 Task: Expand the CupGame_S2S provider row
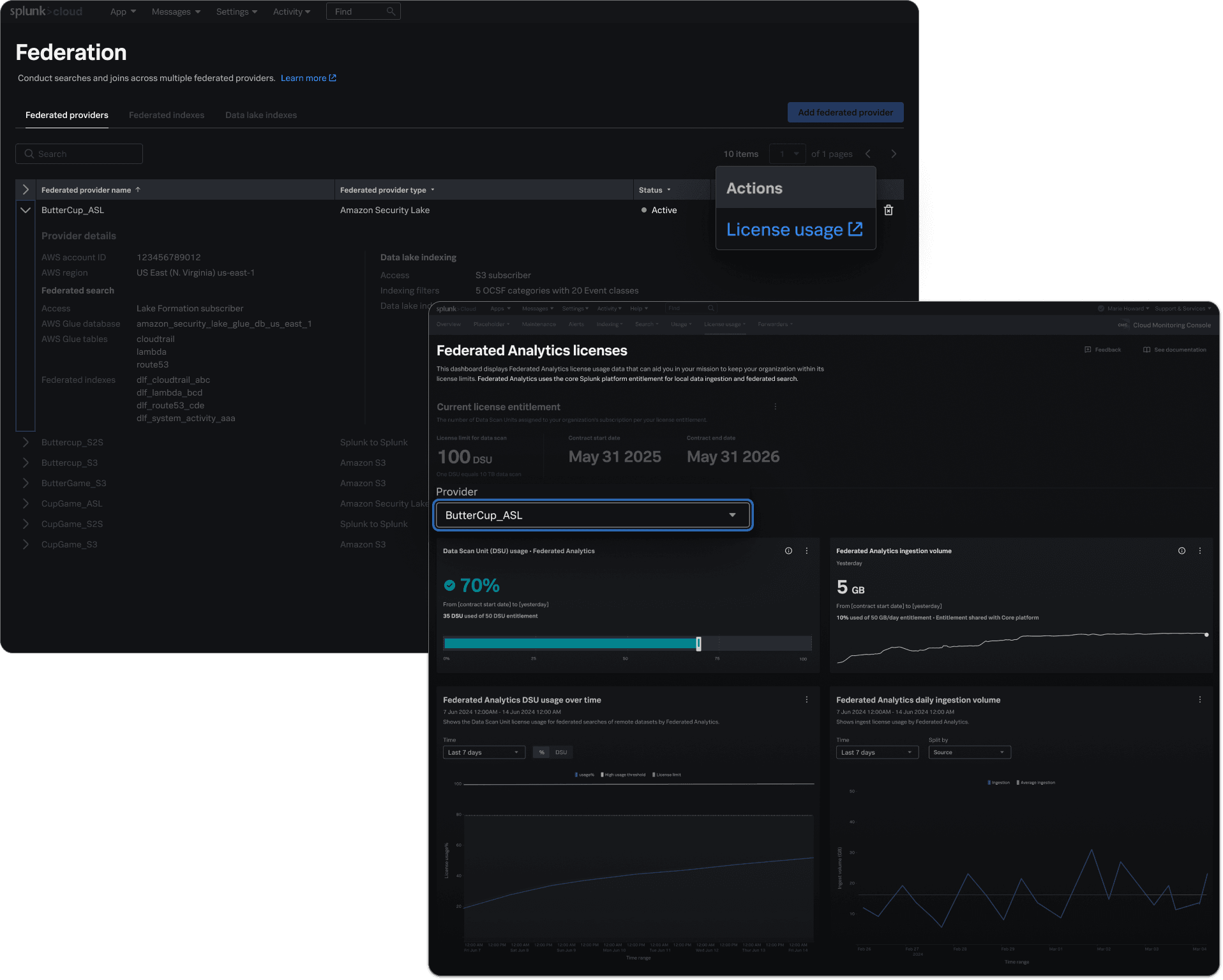click(x=26, y=524)
